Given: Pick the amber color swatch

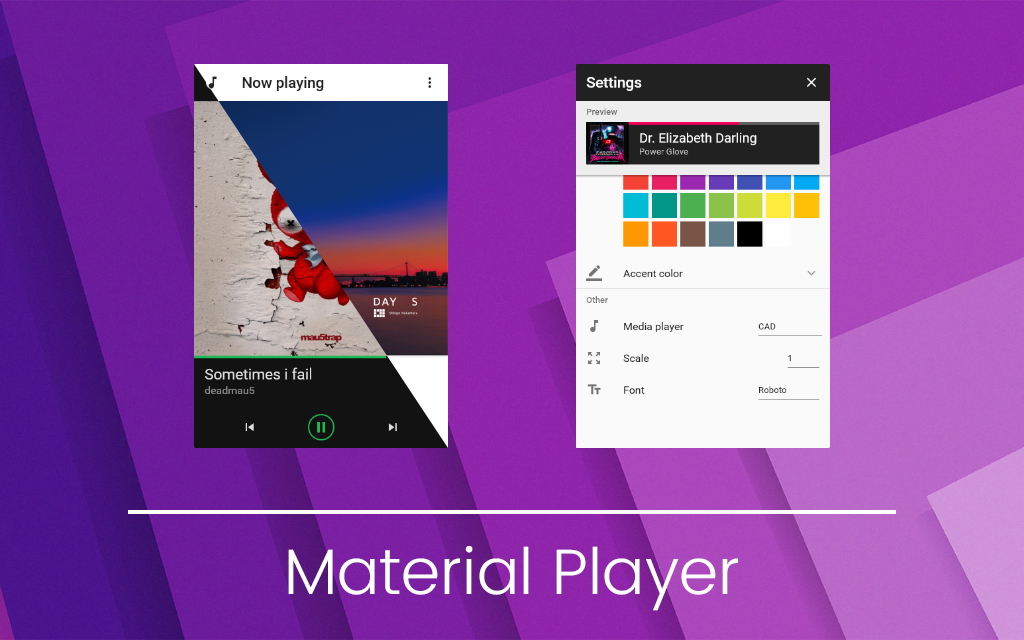Looking at the screenshot, I should point(807,205).
